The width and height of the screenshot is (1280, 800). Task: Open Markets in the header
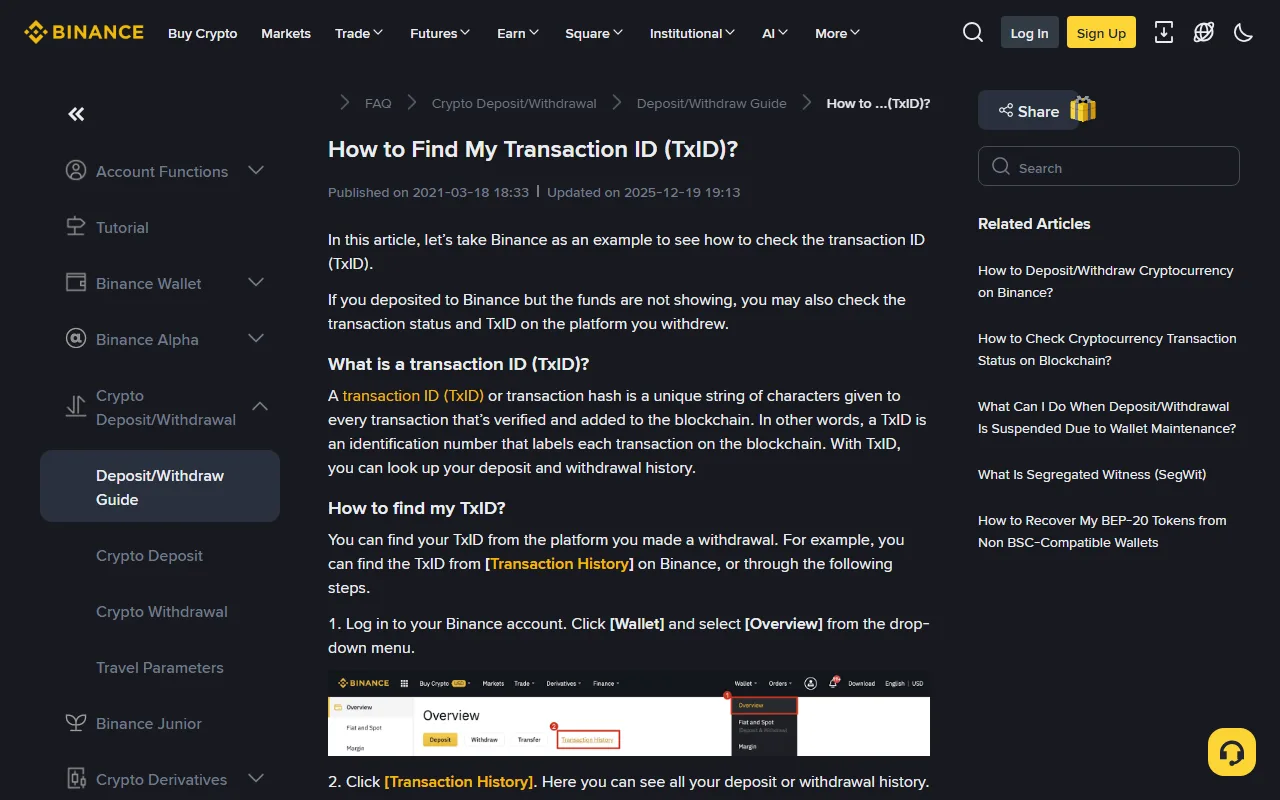click(286, 33)
